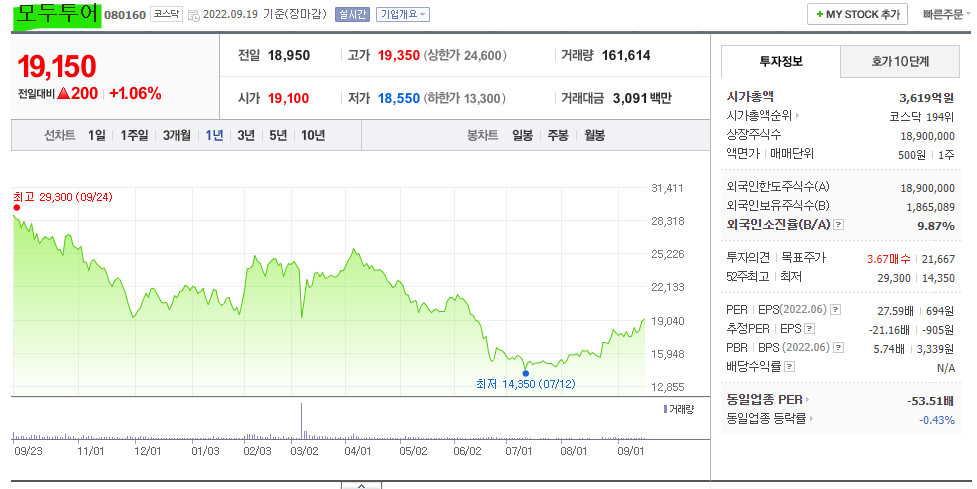Open the calendar date icon beside 2022.09.19
This screenshot has width=977, height=489.
point(193,15)
